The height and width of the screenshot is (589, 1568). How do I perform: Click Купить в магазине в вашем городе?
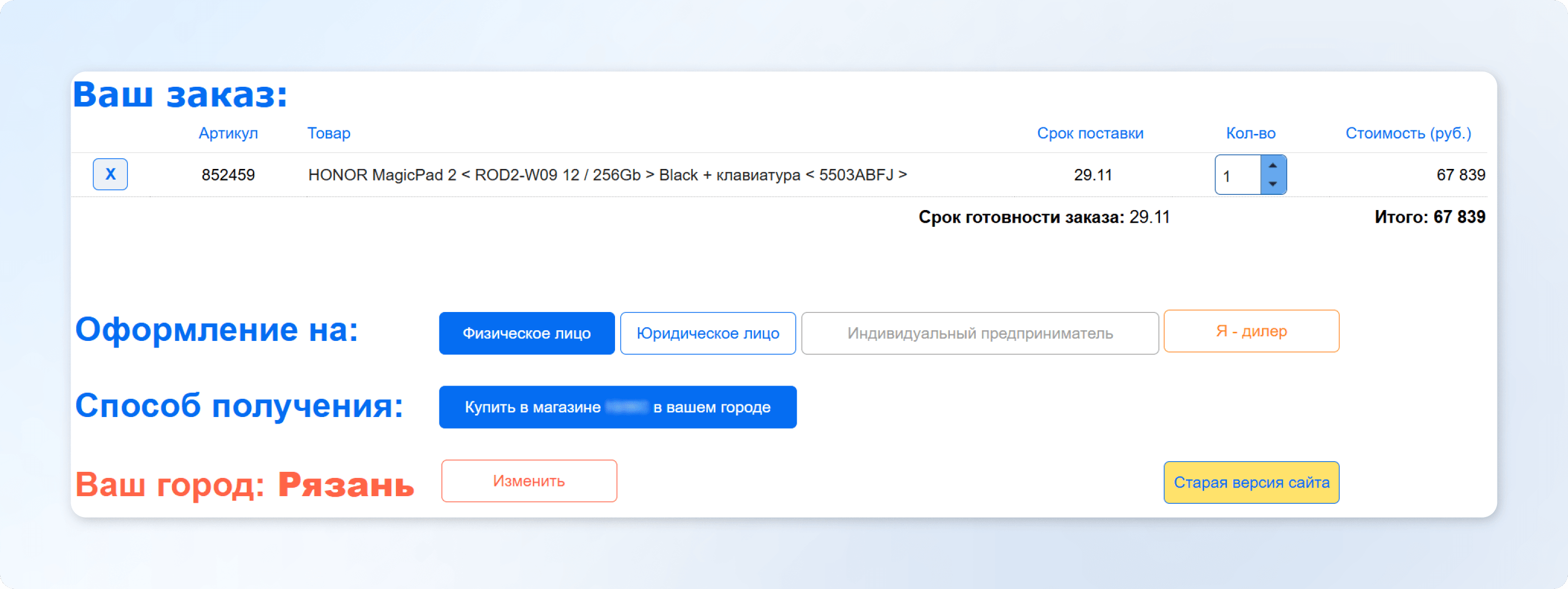(x=617, y=407)
